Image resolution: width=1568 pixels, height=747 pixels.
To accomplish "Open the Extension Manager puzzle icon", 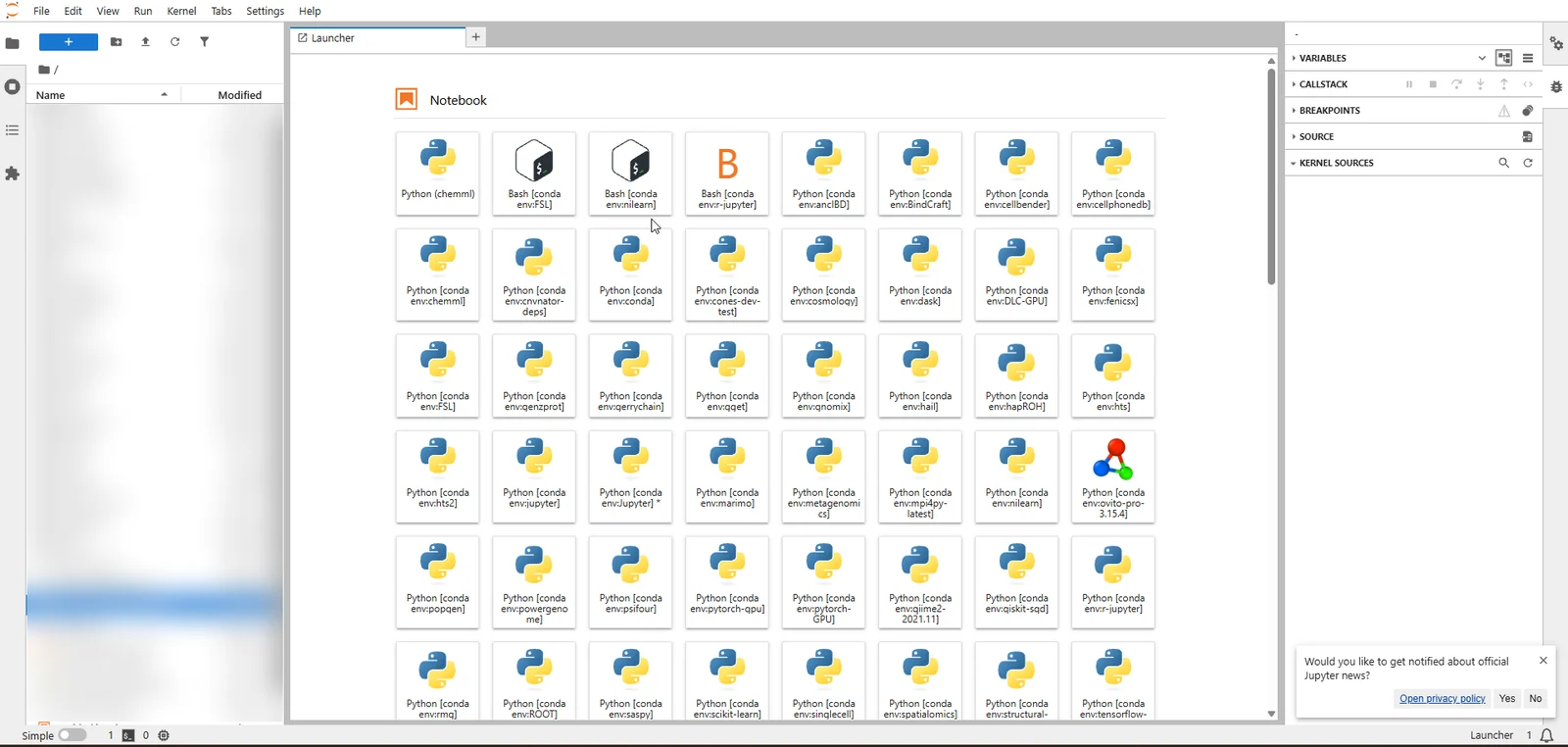I will point(13,174).
